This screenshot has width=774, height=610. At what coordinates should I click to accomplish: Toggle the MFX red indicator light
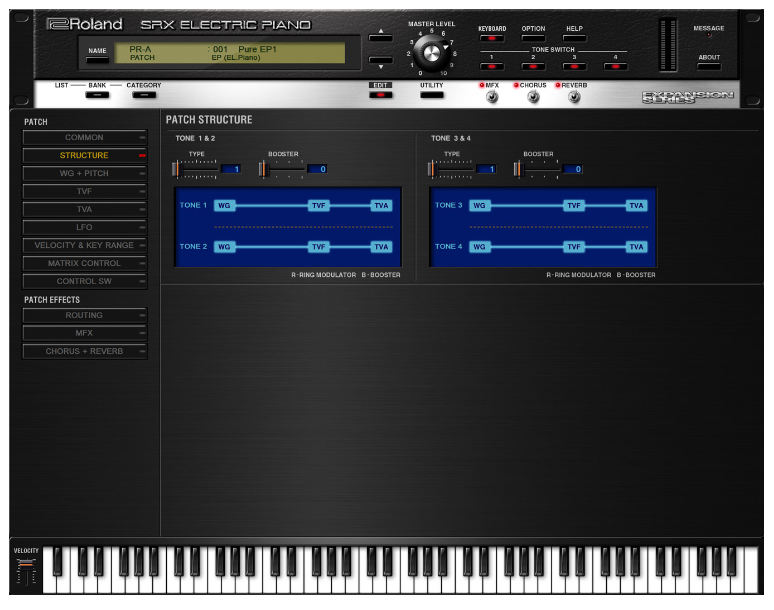click(482, 85)
